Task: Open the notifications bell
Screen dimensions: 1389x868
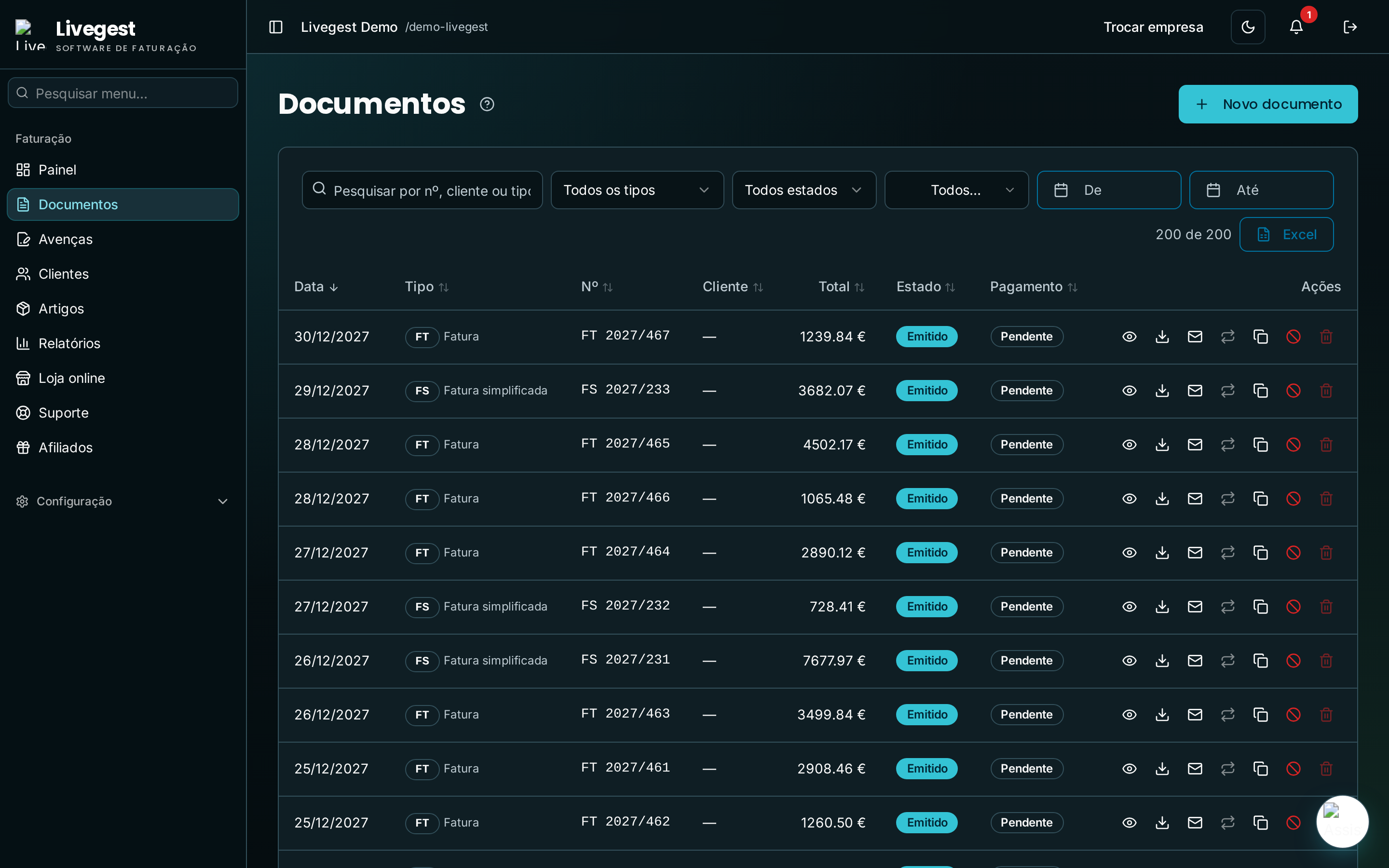Action: click(1296, 27)
